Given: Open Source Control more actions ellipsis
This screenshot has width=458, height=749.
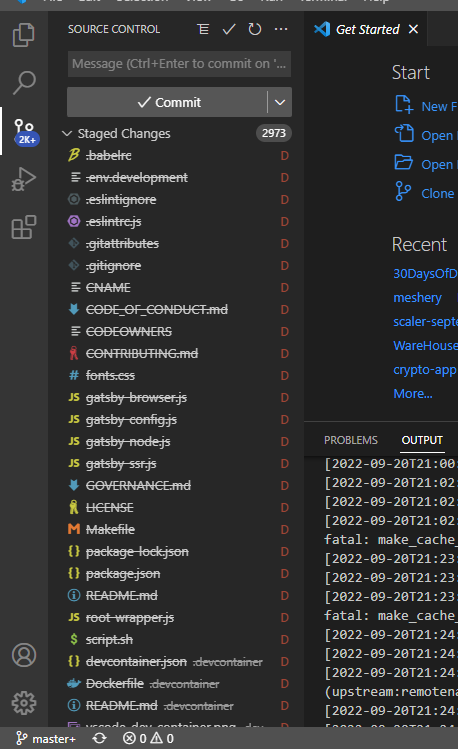Looking at the screenshot, I should (281, 30).
